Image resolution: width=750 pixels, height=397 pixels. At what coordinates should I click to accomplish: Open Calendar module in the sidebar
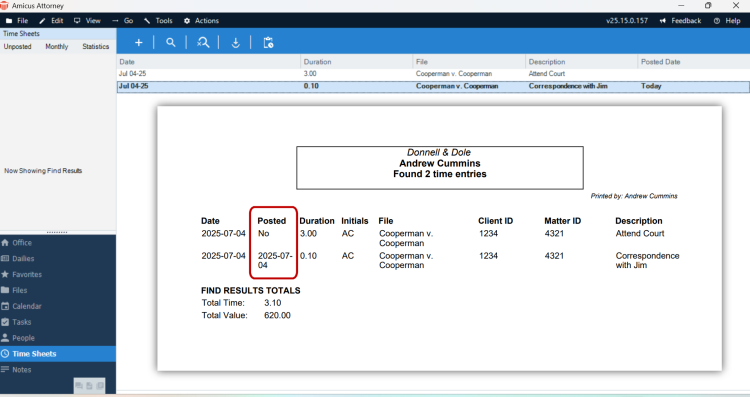coord(58,306)
